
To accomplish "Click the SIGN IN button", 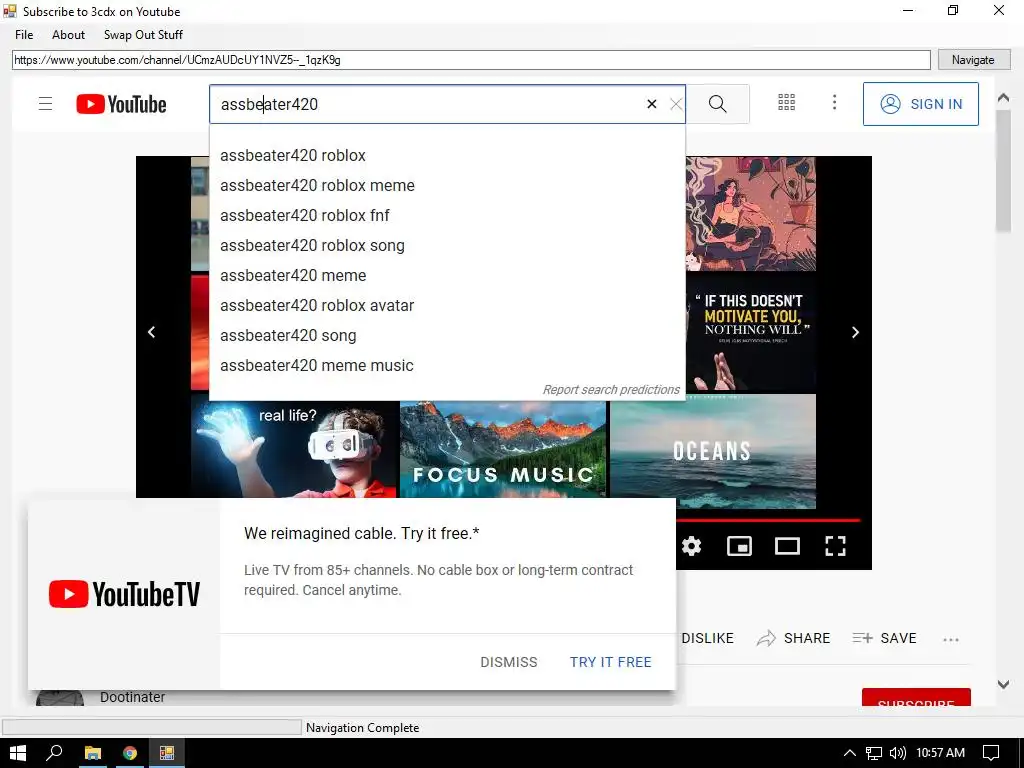I will click(x=921, y=104).
